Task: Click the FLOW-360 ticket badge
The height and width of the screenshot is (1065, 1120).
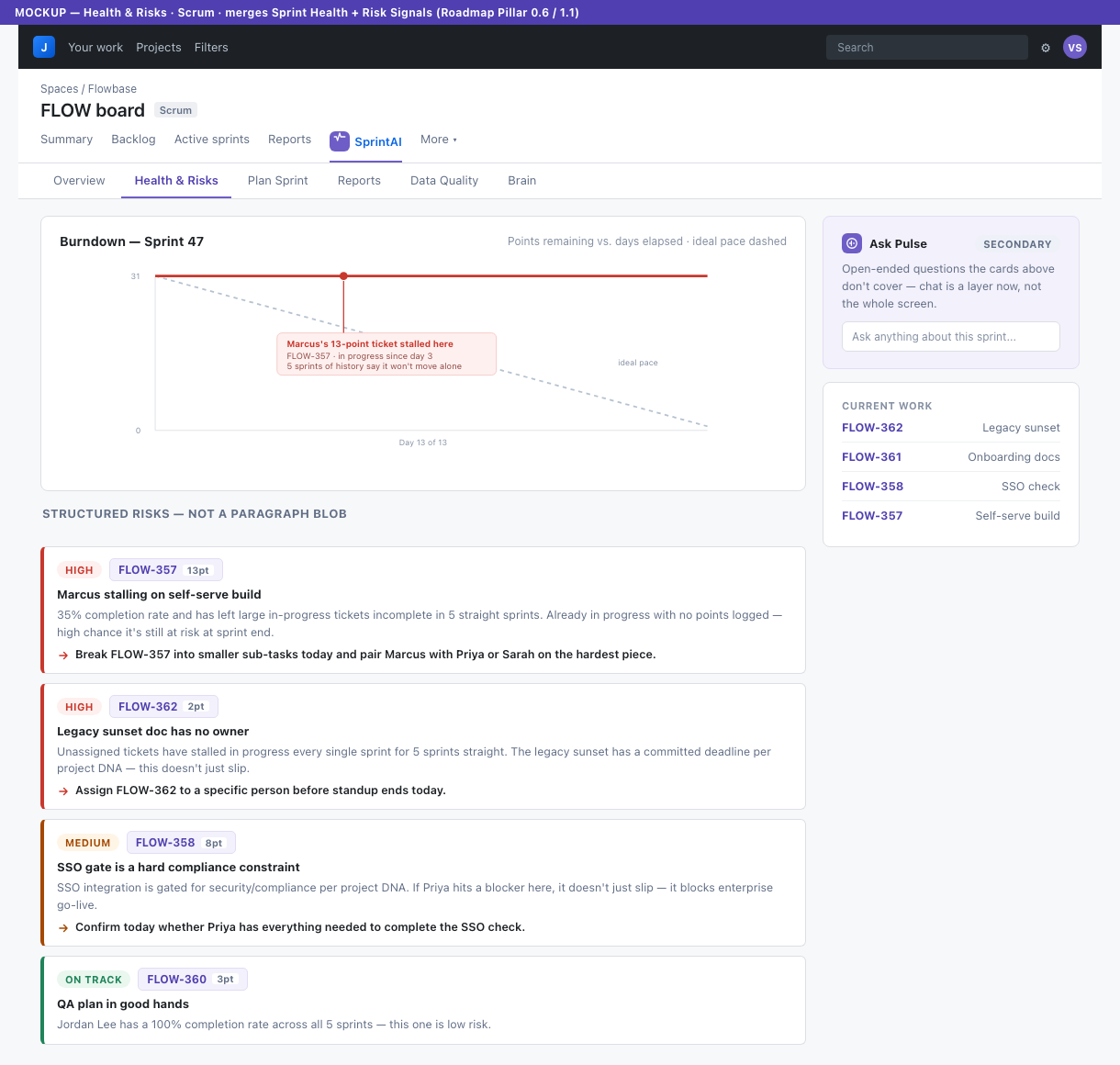Action: (x=193, y=980)
